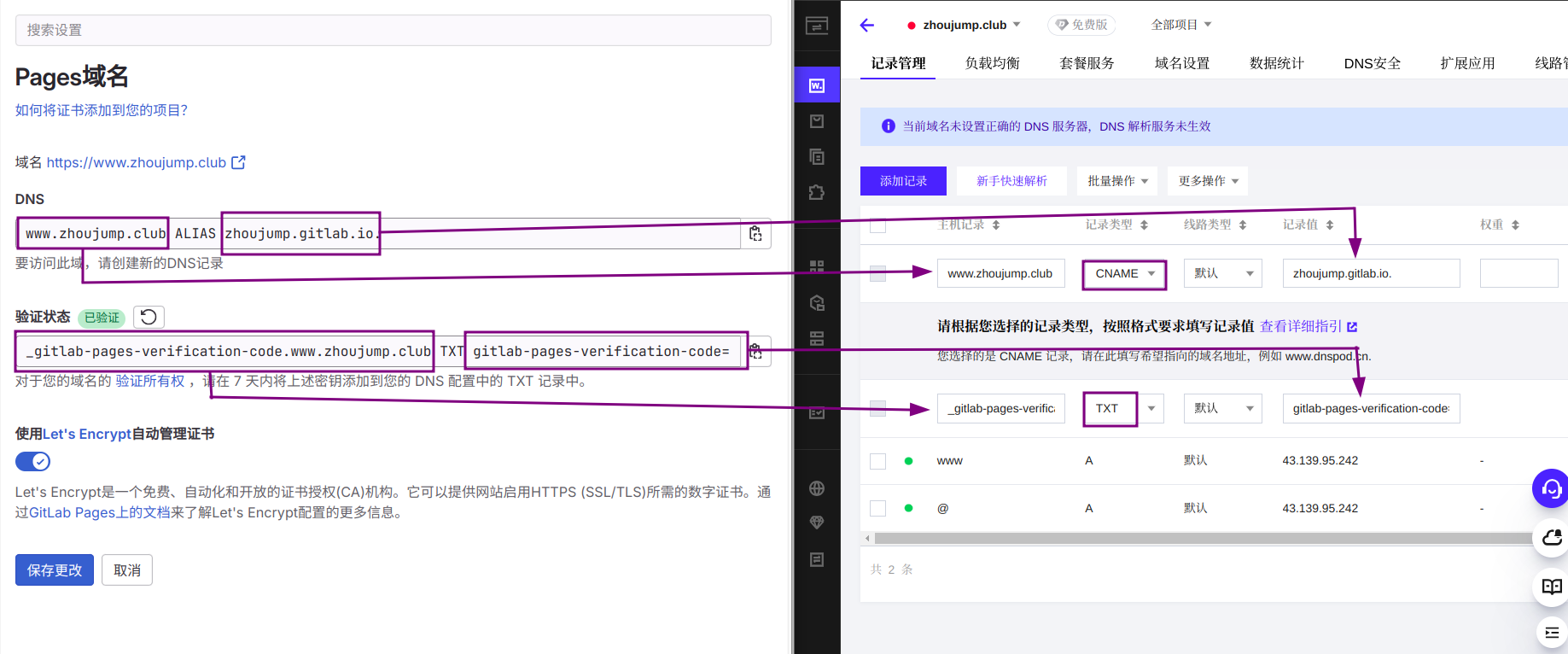1568x654 pixels.
Task: Click the checklist sidebar icon
Action: click(817, 413)
